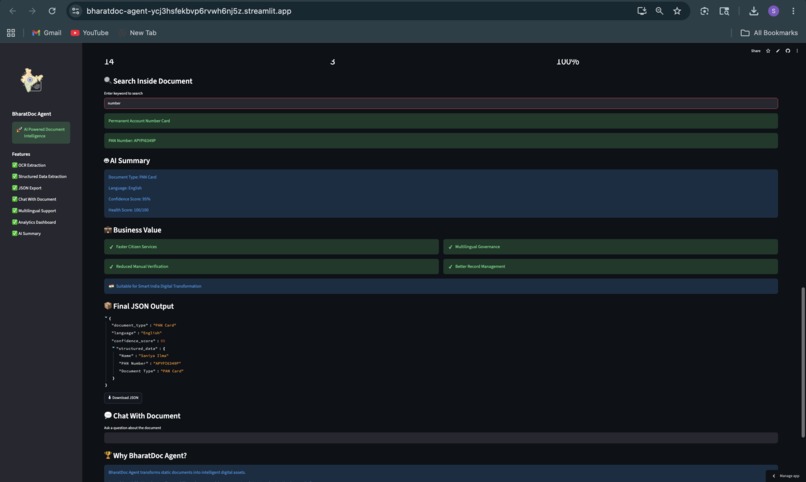Click the page vertical scrollbar thumb
The image size is (806, 482).
pyautogui.click(x=802, y=362)
